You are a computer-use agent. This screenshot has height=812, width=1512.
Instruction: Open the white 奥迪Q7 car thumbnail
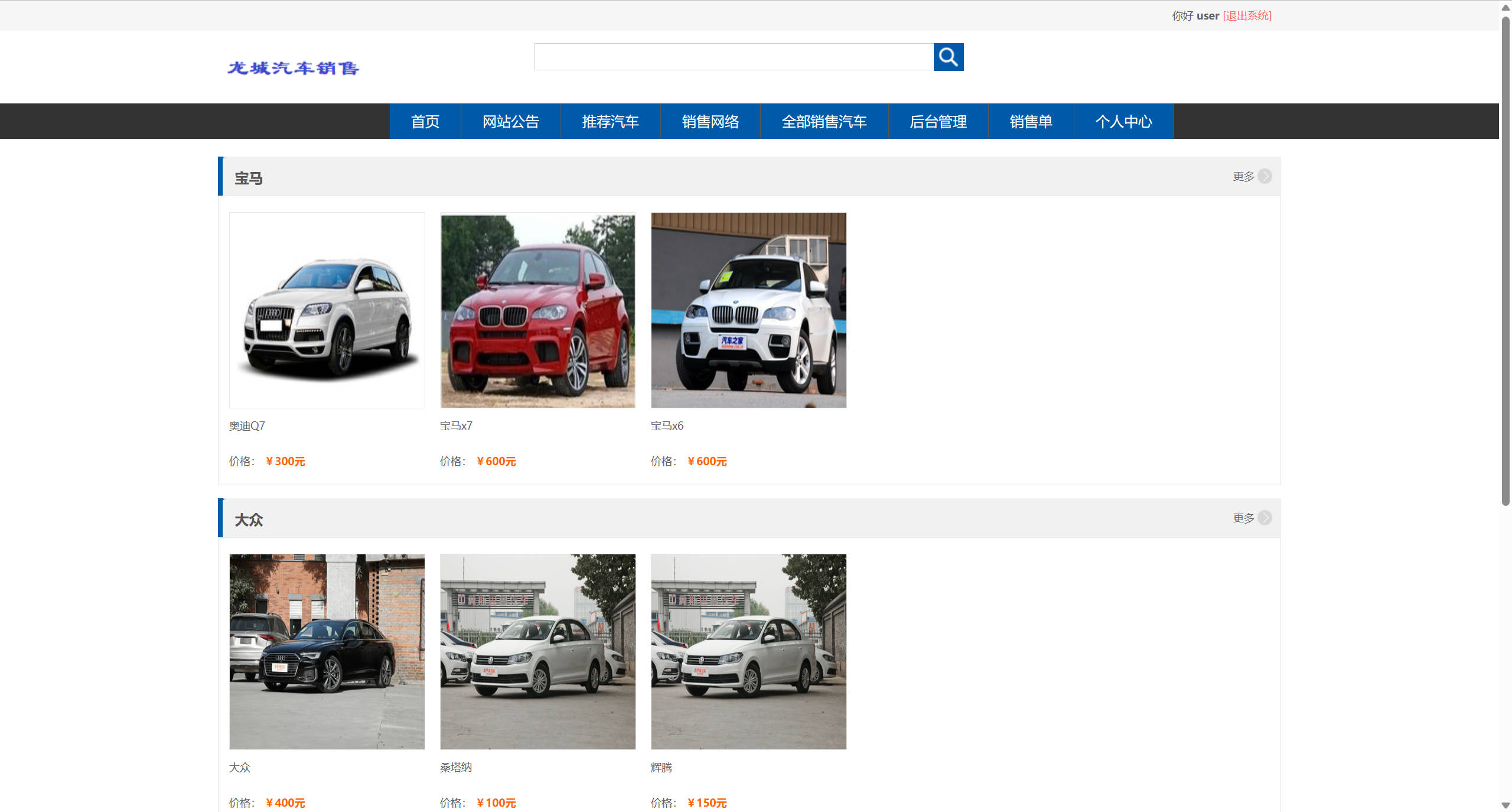327,310
